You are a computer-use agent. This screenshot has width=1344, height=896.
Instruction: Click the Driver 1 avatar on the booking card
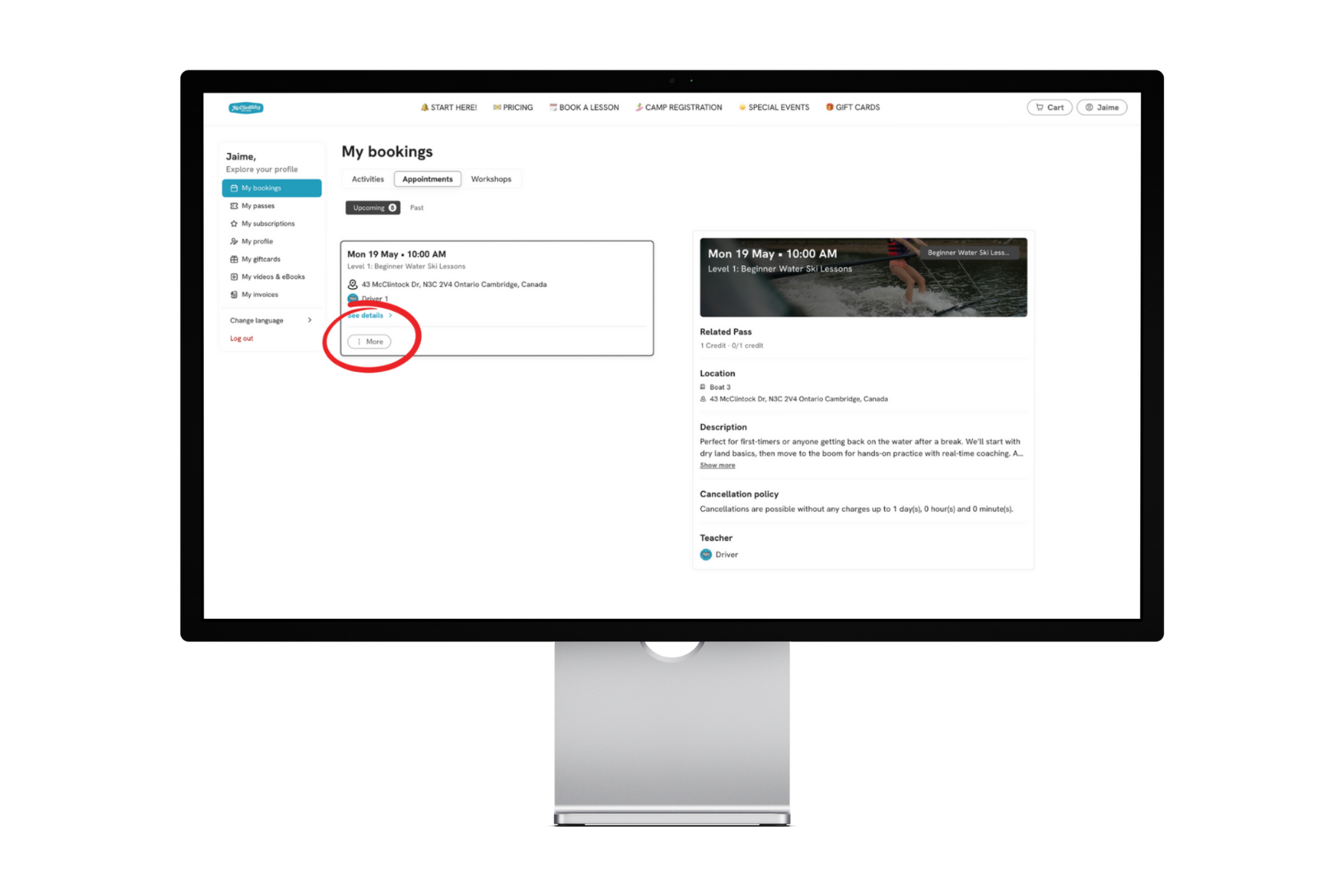[352, 299]
